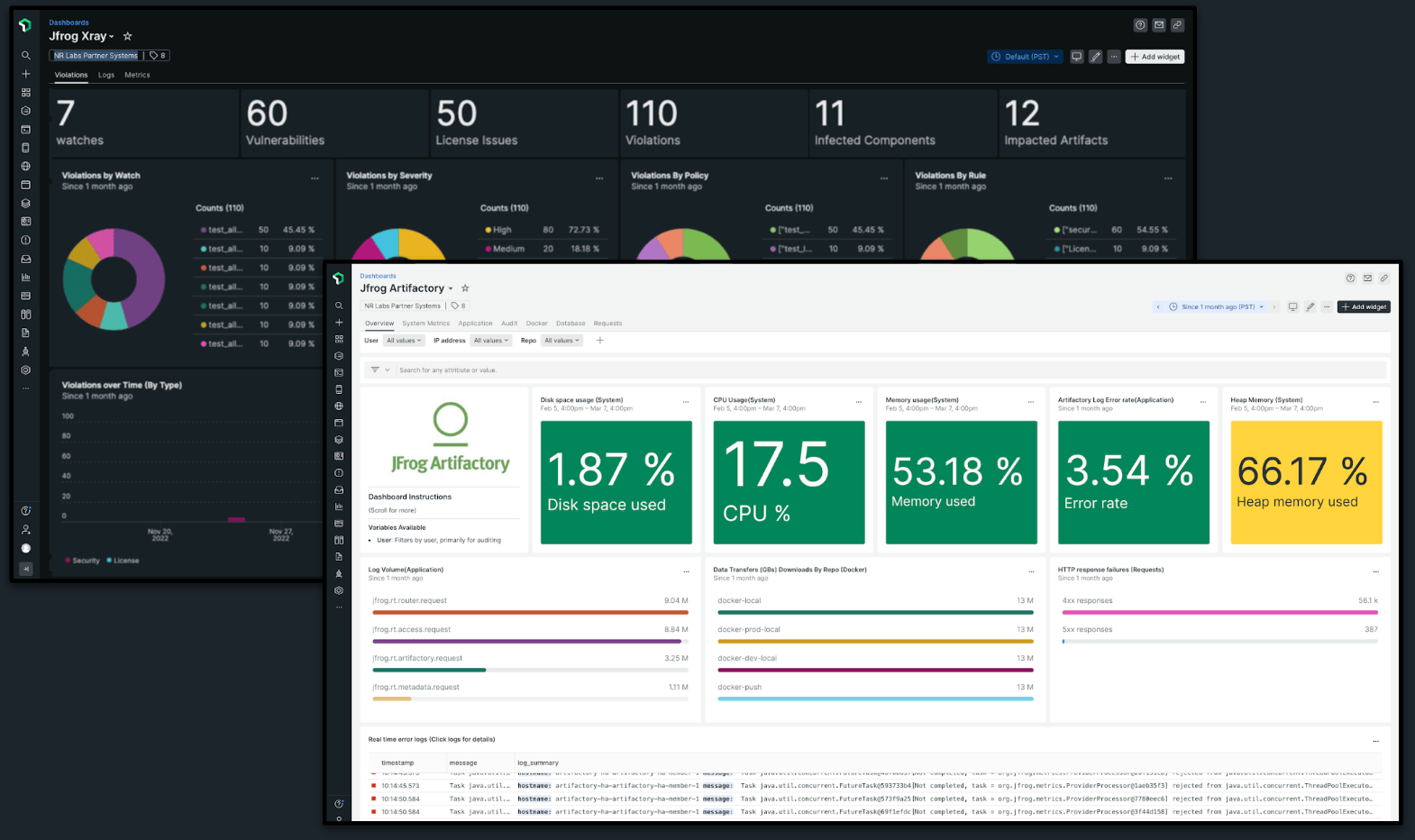Open Log Volume widget options menu

pyautogui.click(x=686, y=571)
